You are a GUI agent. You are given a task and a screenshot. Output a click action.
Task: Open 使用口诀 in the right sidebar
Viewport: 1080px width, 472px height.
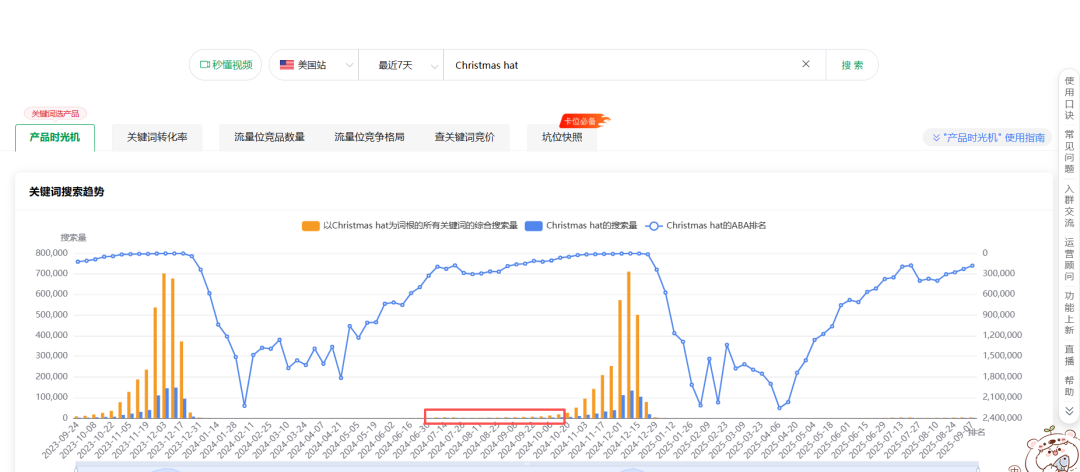1069,98
